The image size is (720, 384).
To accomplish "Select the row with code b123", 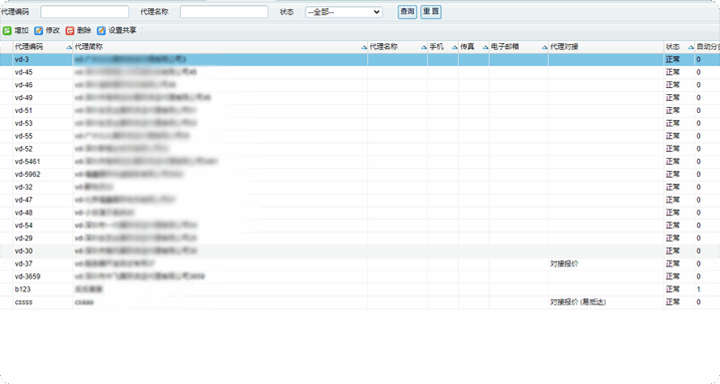I will 360,289.
